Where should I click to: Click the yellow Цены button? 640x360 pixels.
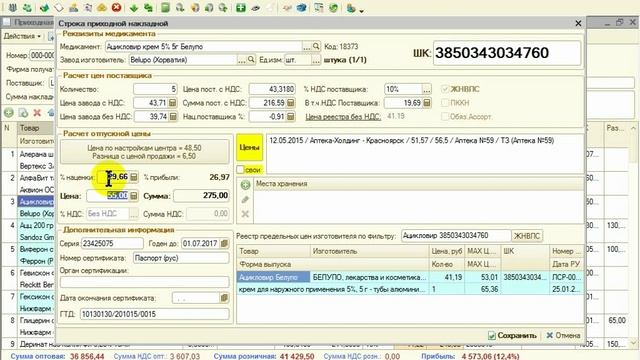pos(249,147)
